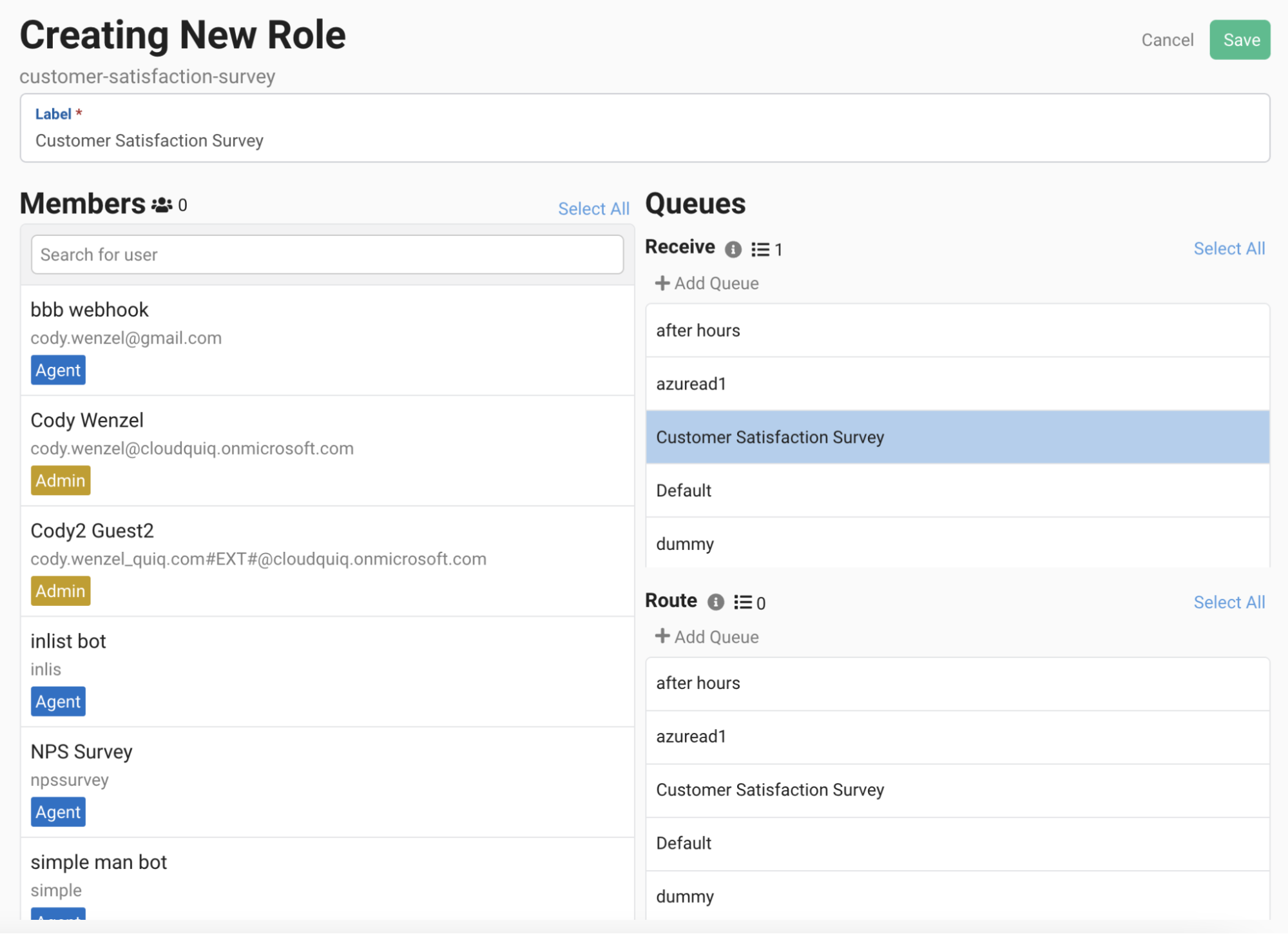Click the Receive info icon
1288x934 pixels.
tap(733, 249)
